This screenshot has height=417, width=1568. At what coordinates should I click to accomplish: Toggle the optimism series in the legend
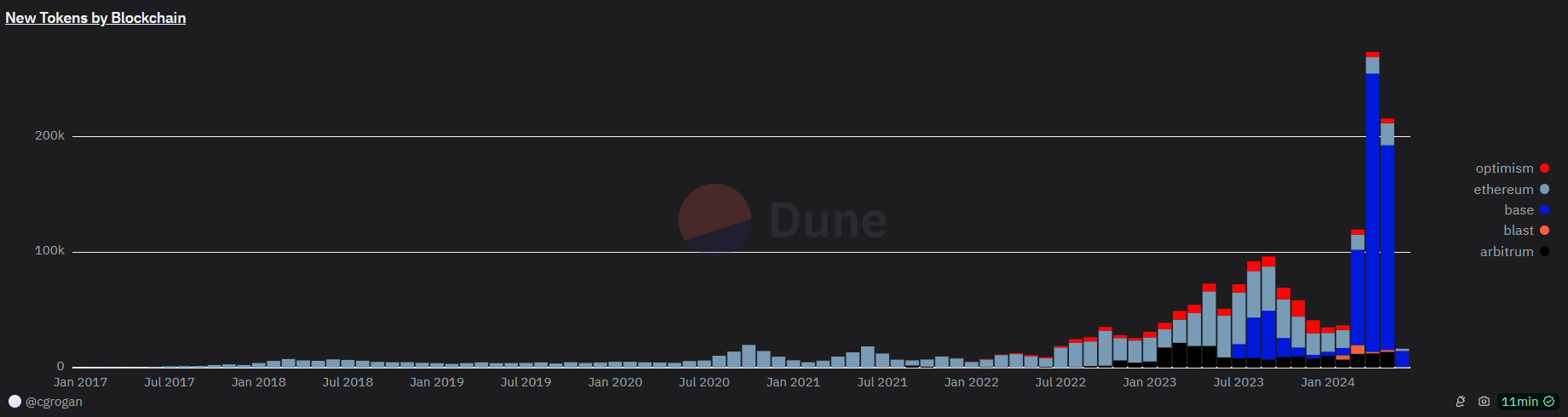pos(1512,169)
